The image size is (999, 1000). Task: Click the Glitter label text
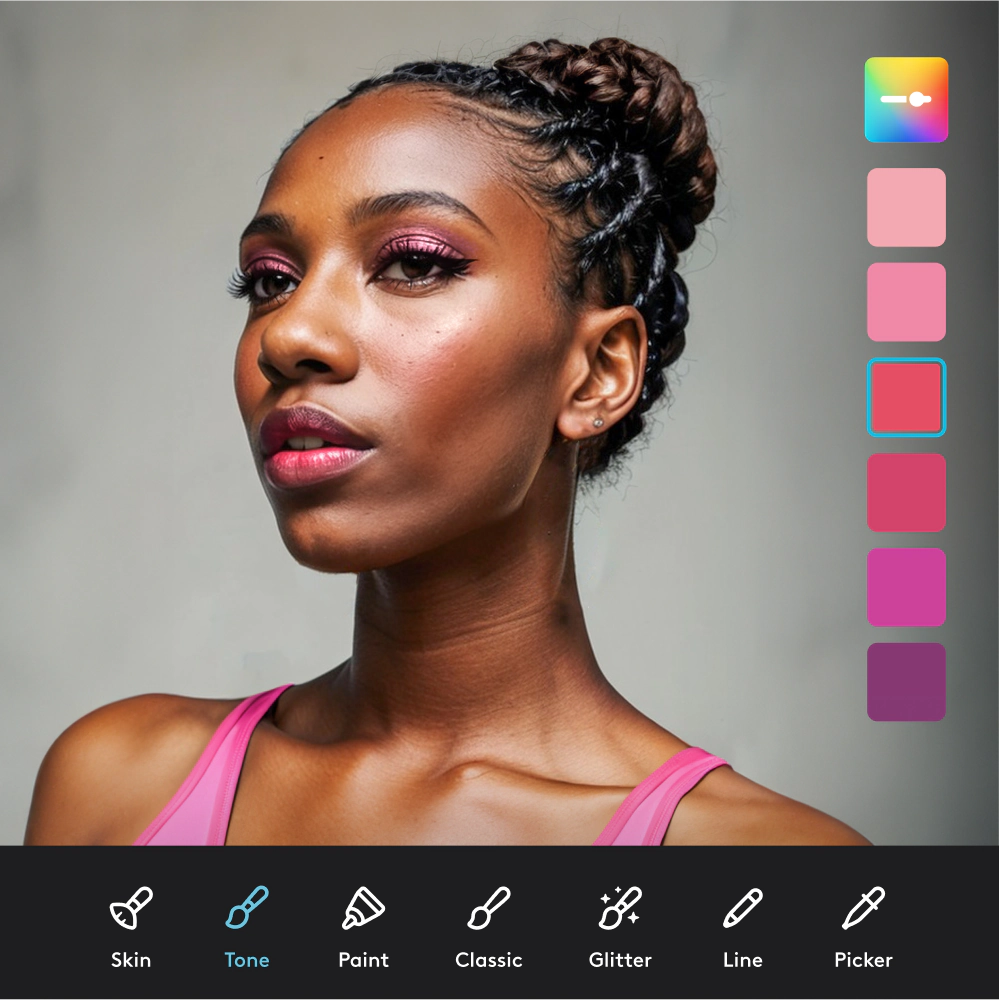point(620,960)
